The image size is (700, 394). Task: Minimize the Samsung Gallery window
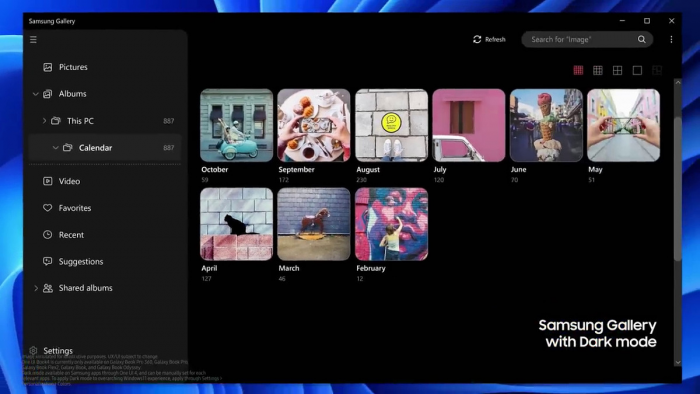click(x=622, y=21)
